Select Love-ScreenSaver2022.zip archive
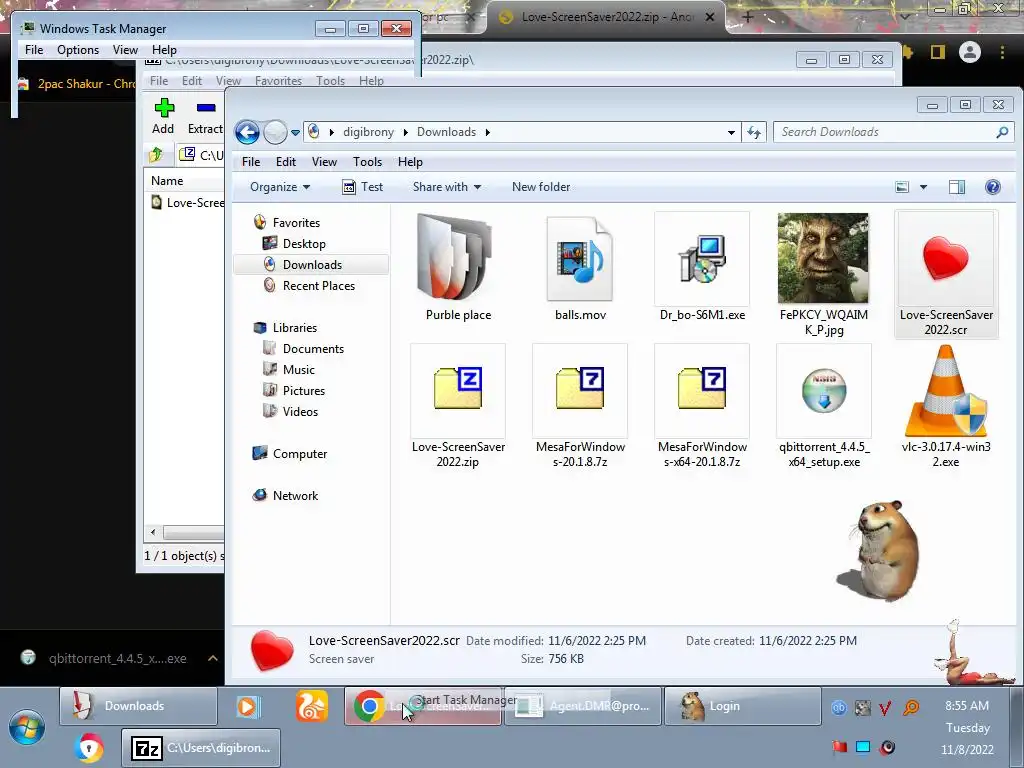Image resolution: width=1024 pixels, height=768 pixels. [458, 406]
